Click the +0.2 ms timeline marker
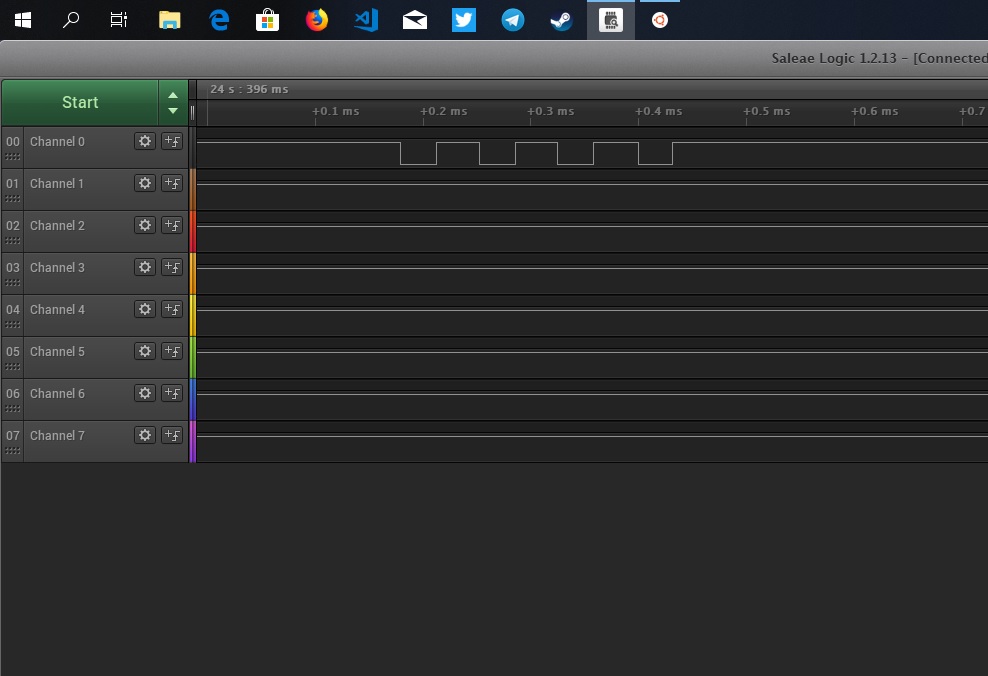The width and height of the screenshot is (988, 676). click(x=444, y=112)
